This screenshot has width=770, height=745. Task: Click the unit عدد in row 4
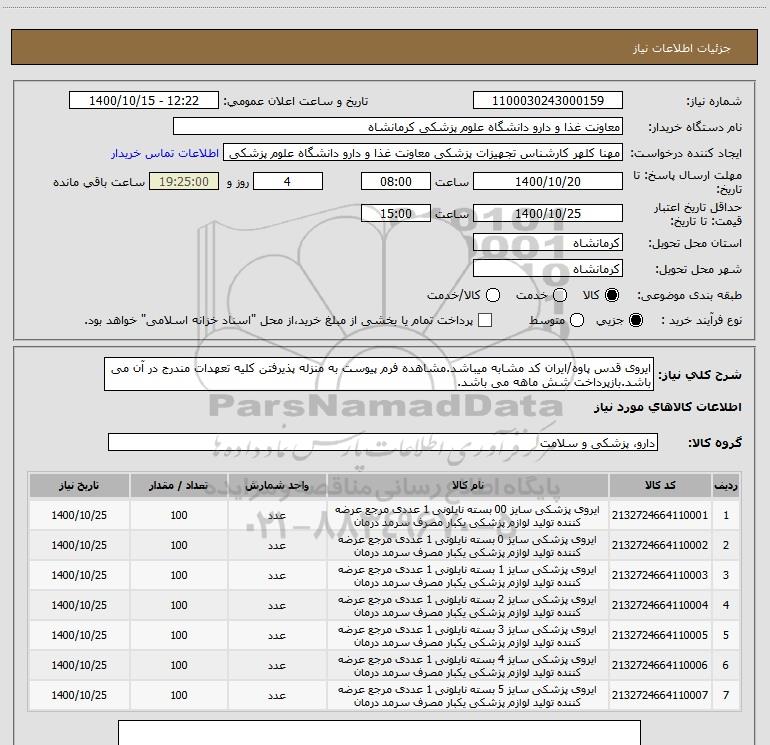click(x=277, y=606)
